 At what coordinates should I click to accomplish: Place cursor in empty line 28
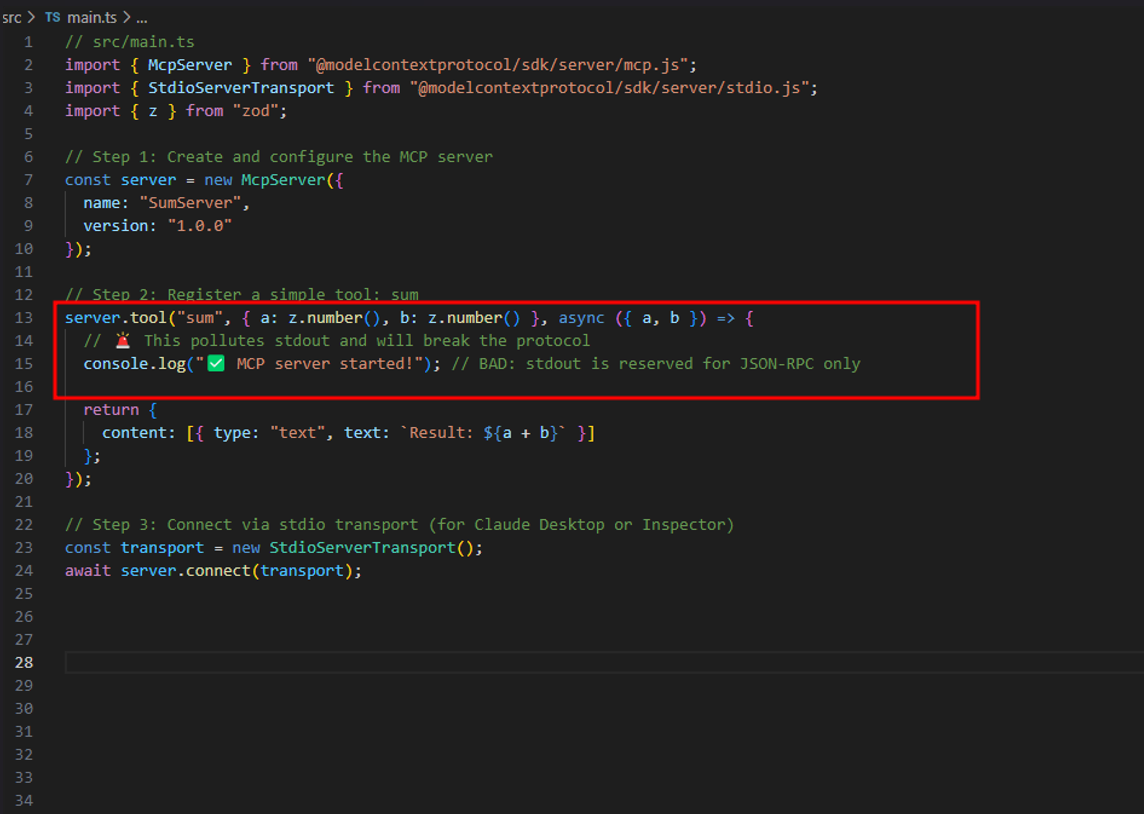point(400,663)
